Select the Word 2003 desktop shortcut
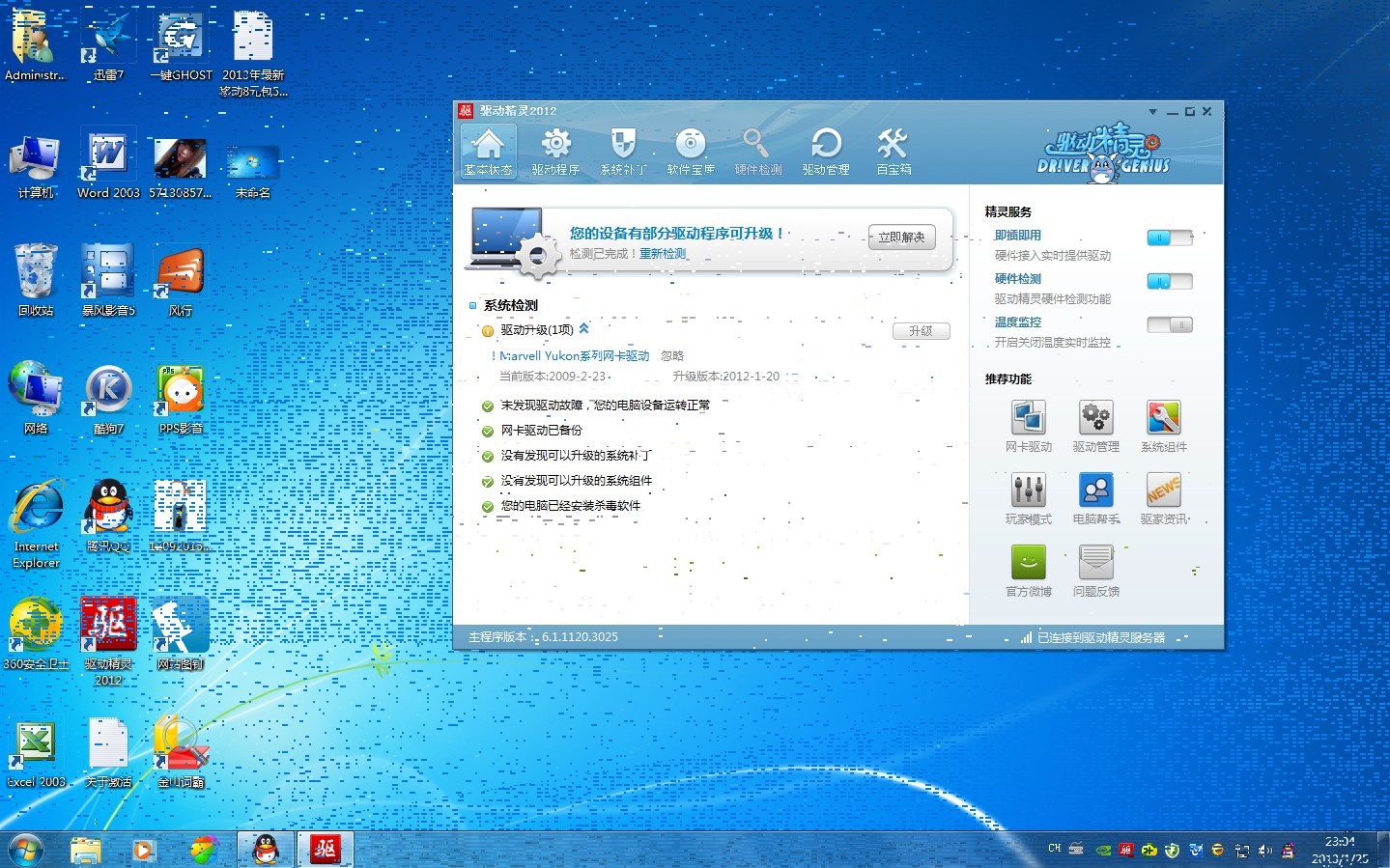 coord(108,164)
